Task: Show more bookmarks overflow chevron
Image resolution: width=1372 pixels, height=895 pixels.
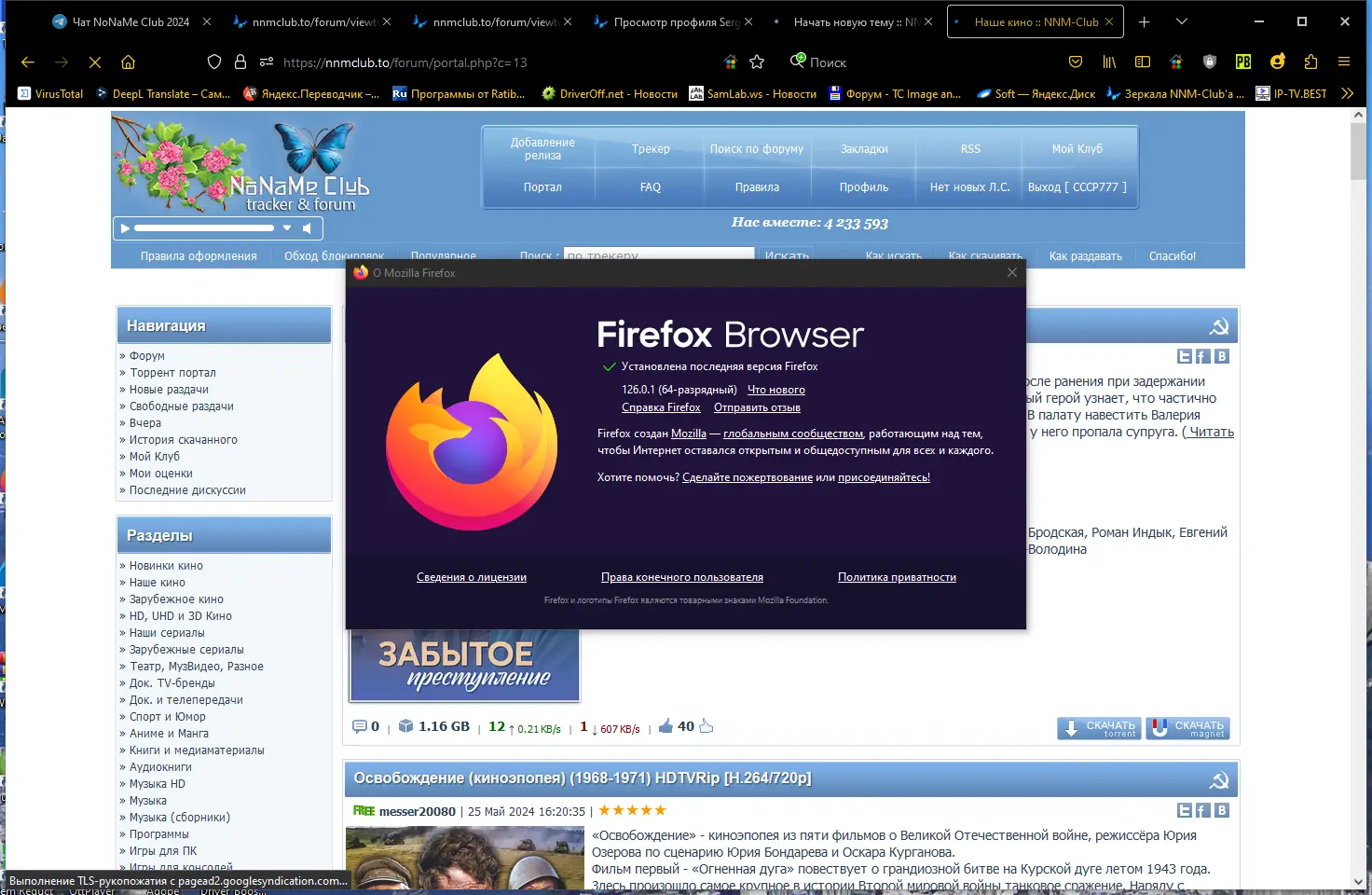Action: [x=1347, y=93]
